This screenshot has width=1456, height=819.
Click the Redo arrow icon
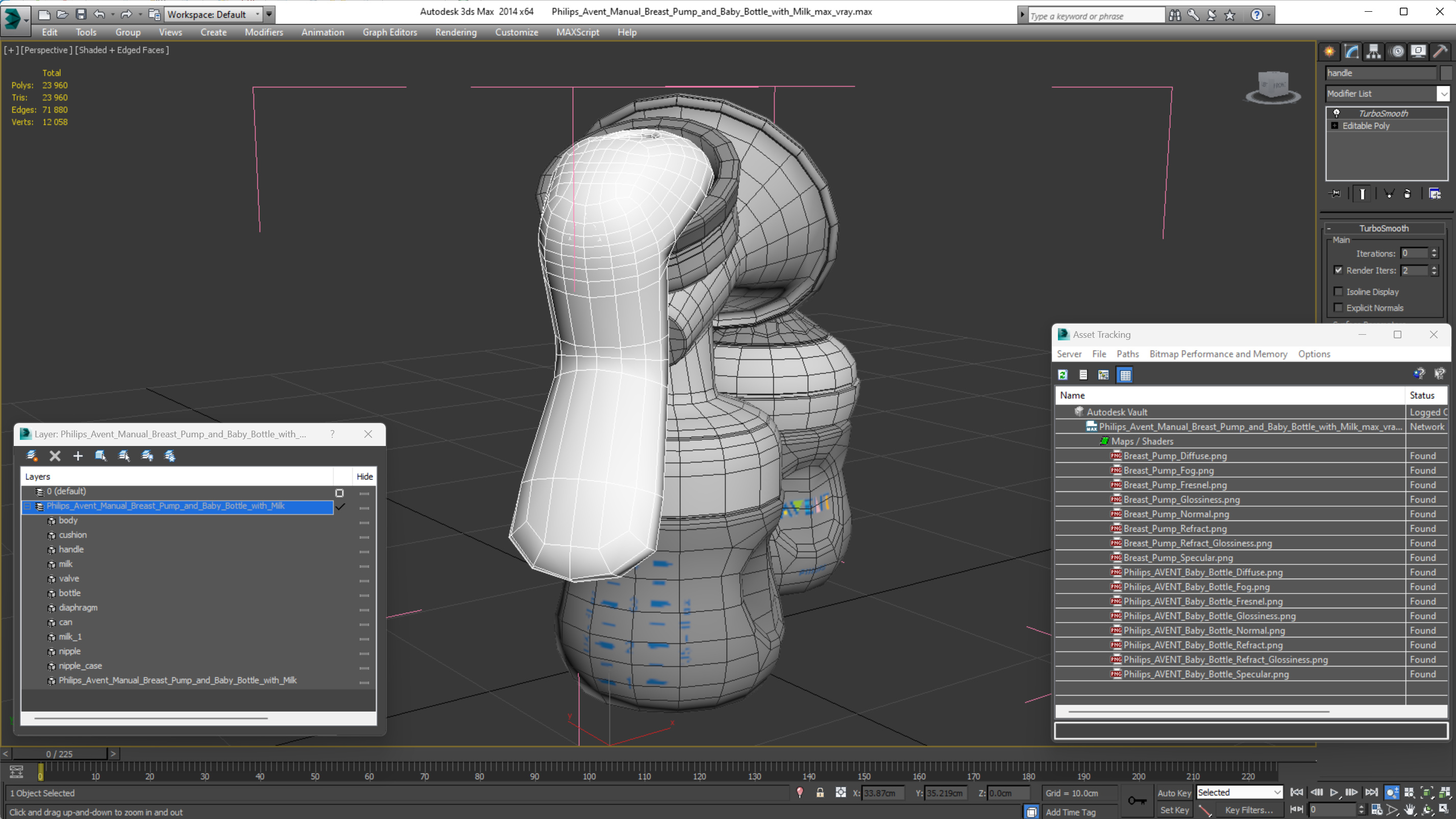coord(126,14)
